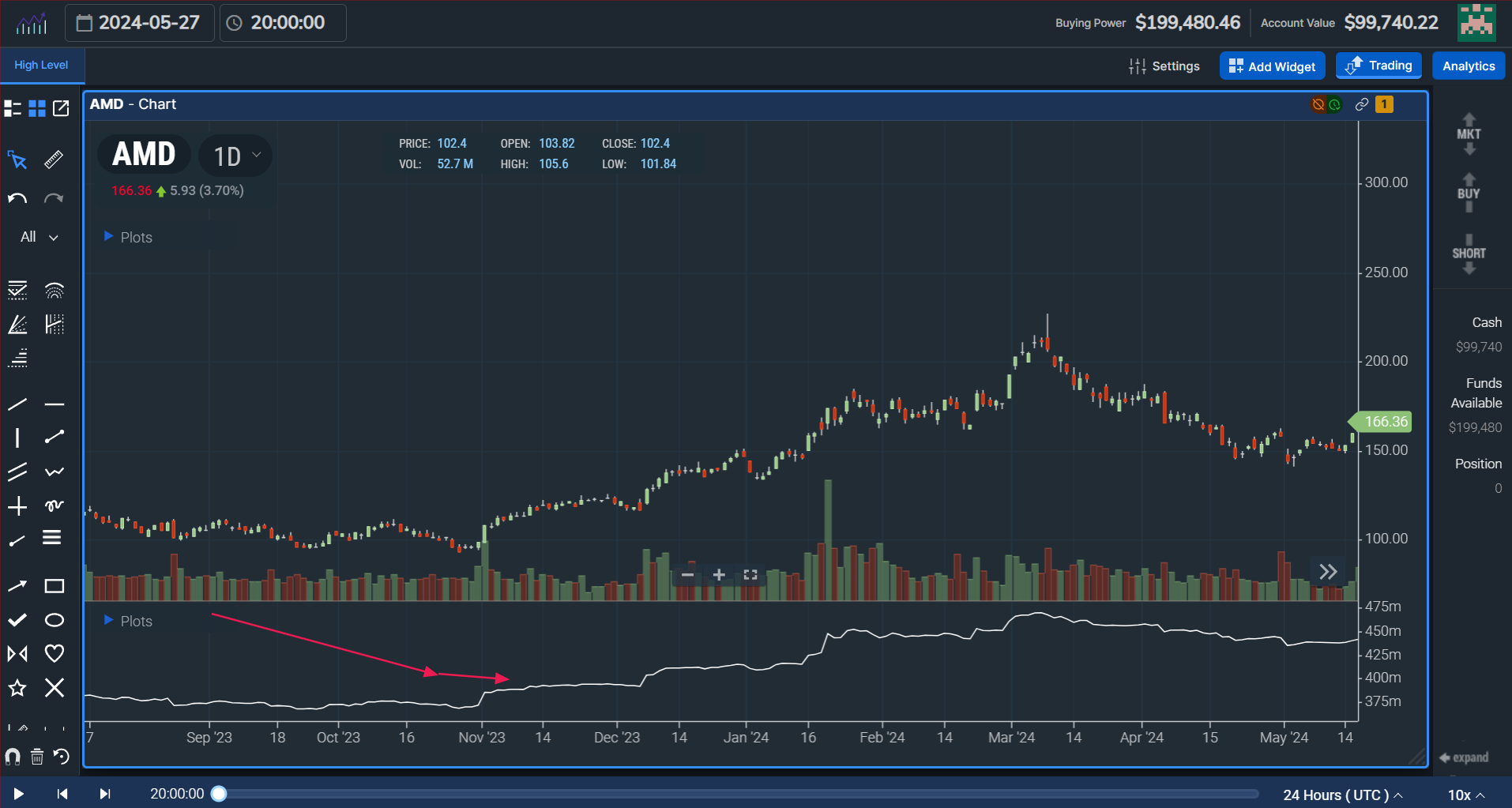
Task: Open the 1D timeframe dropdown
Action: point(235,155)
